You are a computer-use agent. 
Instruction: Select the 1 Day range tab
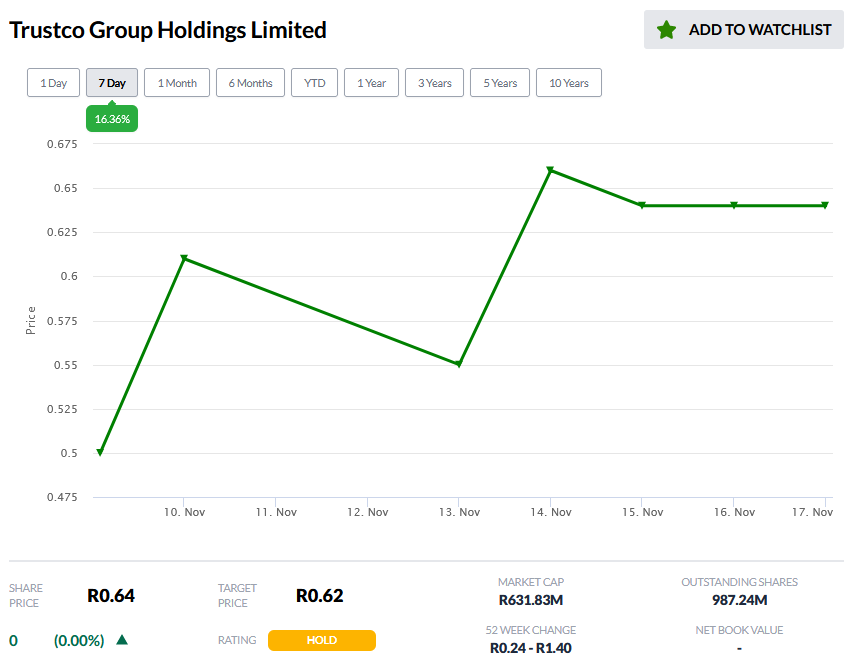tap(54, 83)
